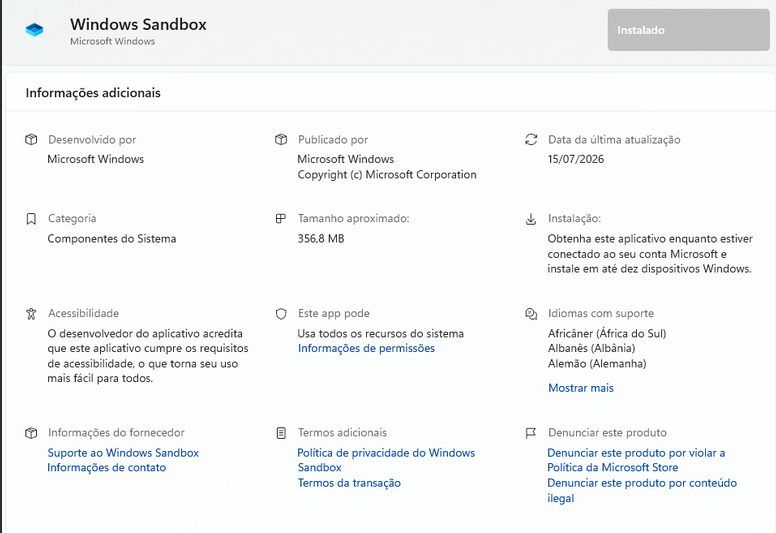This screenshot has width=776, height=533.
Task: Report product for violating Microsoft Store policy
Action: coord(636,460)
